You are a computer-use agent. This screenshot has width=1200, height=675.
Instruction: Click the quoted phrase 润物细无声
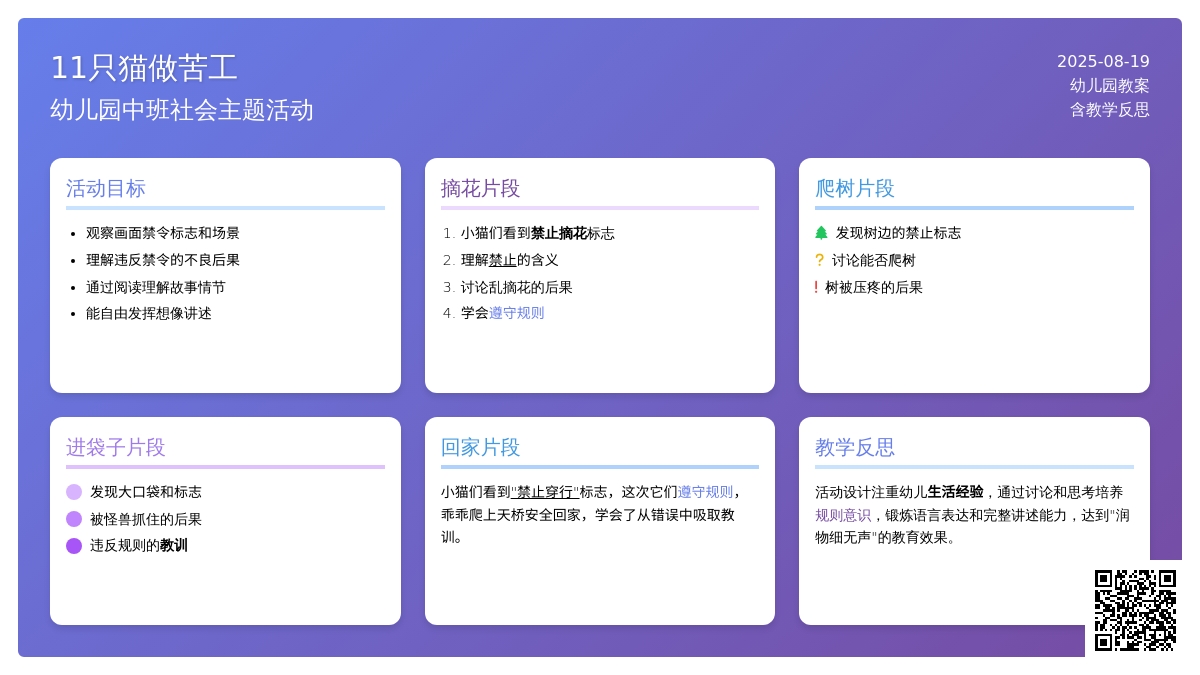coord(972,526)
